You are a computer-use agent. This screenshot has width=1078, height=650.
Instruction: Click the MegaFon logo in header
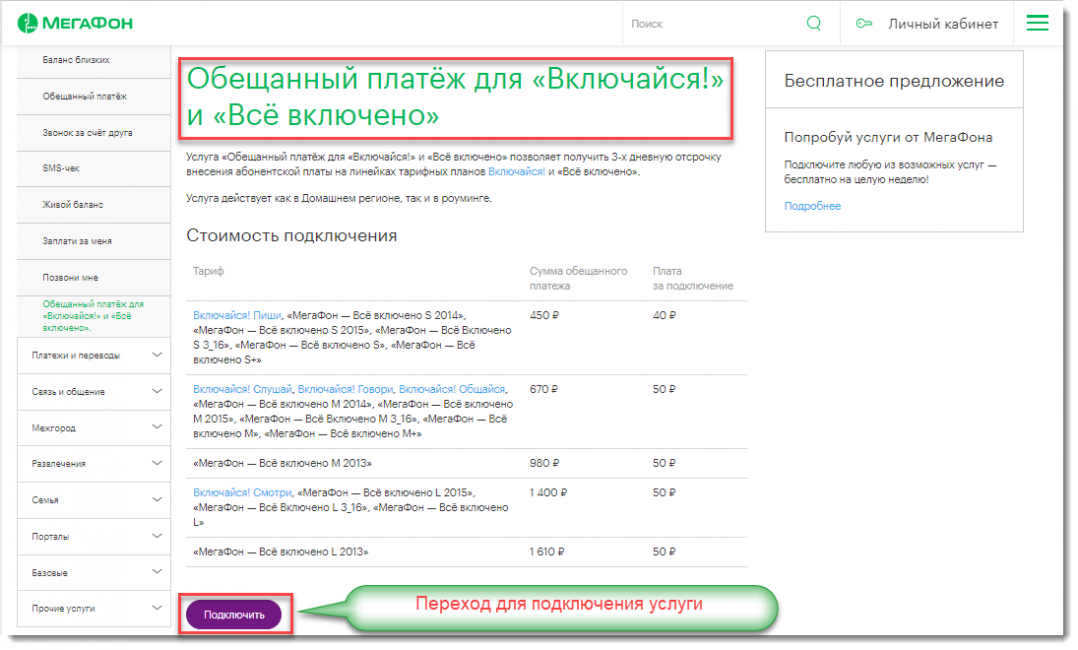point(76,23)
